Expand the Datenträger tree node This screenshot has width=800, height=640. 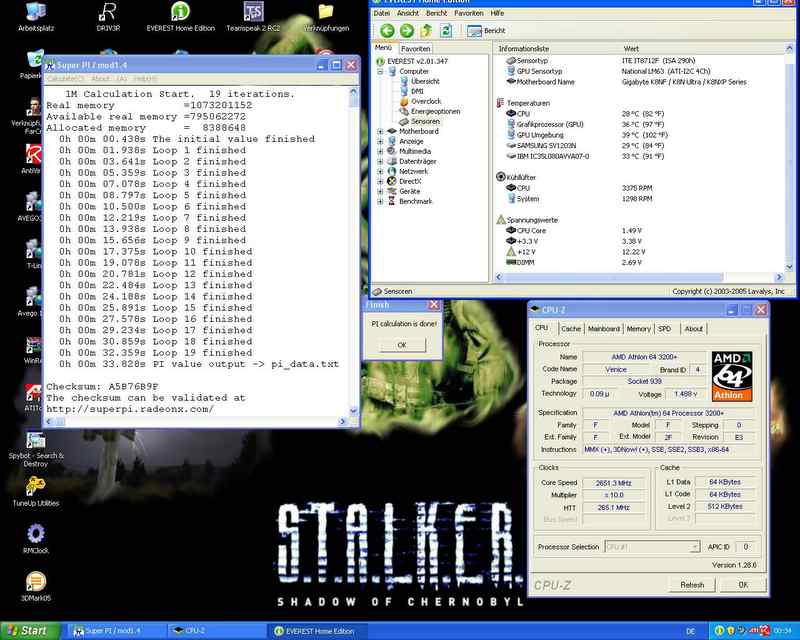(380, 161)
